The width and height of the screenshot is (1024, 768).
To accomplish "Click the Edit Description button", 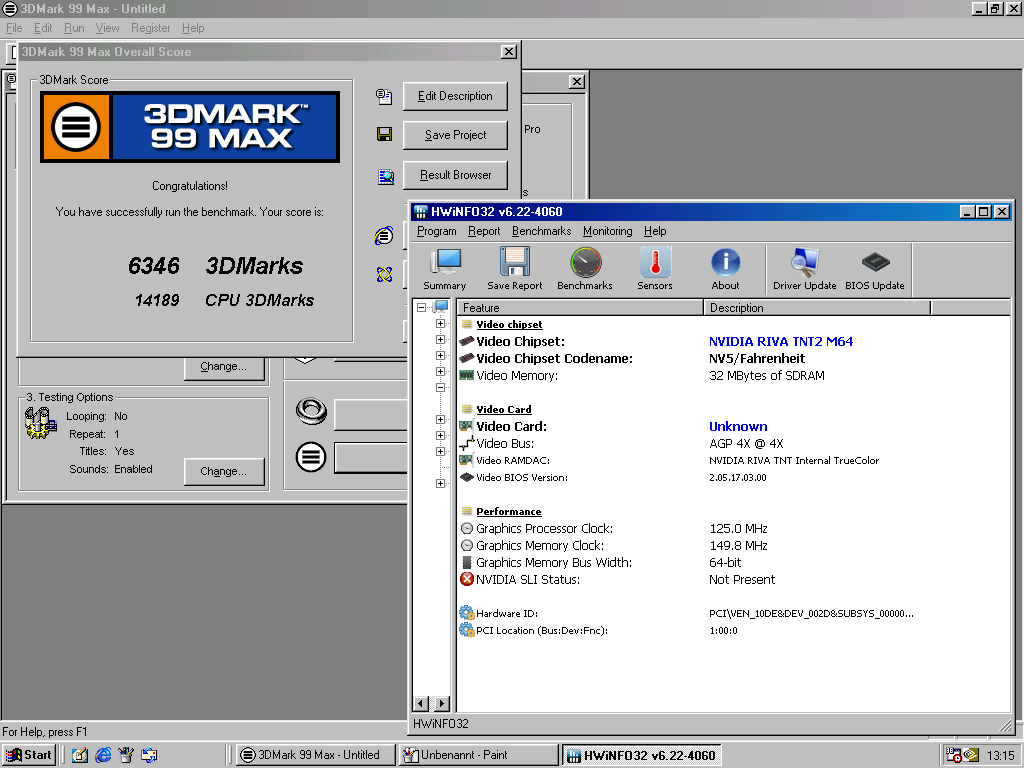I will click(455, 96).
